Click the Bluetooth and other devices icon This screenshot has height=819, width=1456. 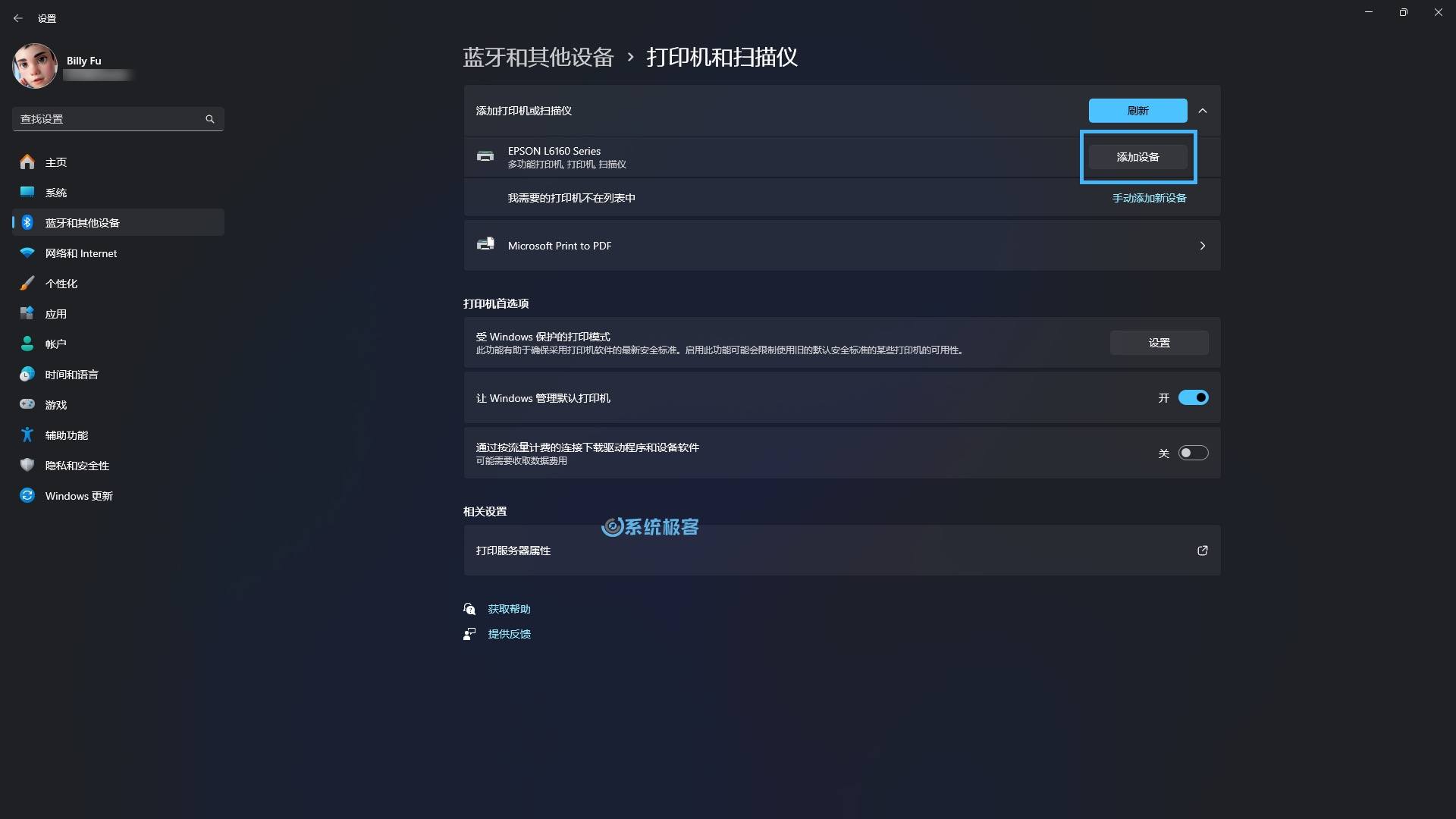pyautogui.click(x=27, y=222)
